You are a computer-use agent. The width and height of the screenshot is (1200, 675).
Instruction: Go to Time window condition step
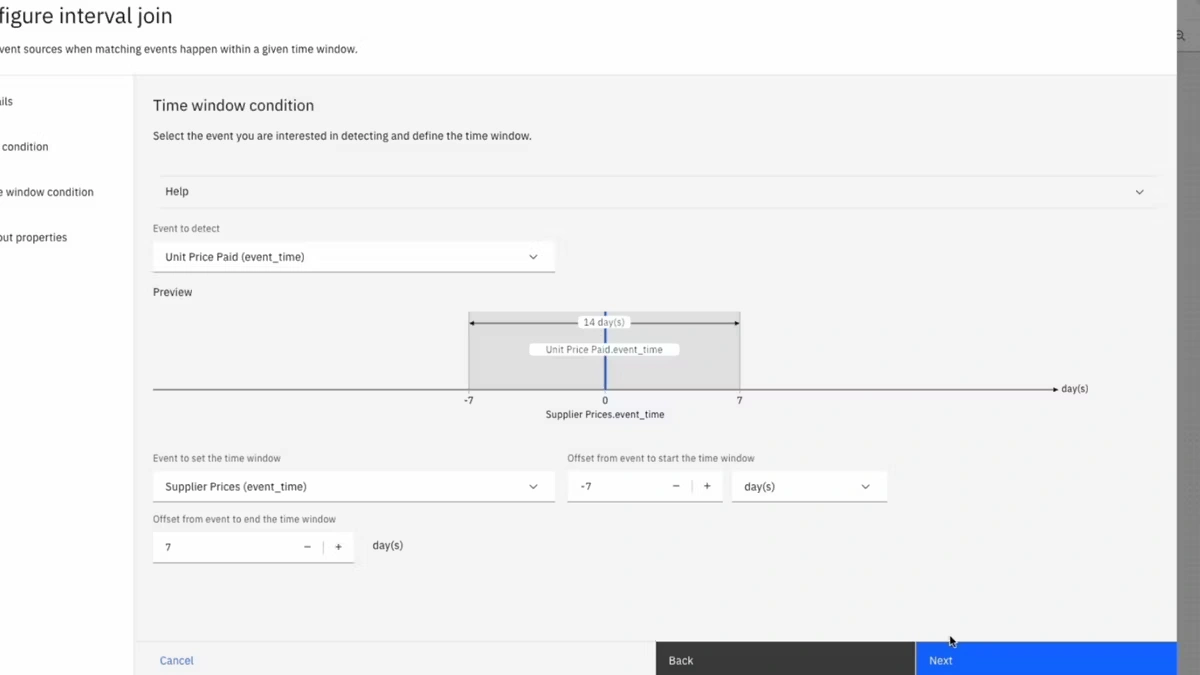click(x=48, y=192)
